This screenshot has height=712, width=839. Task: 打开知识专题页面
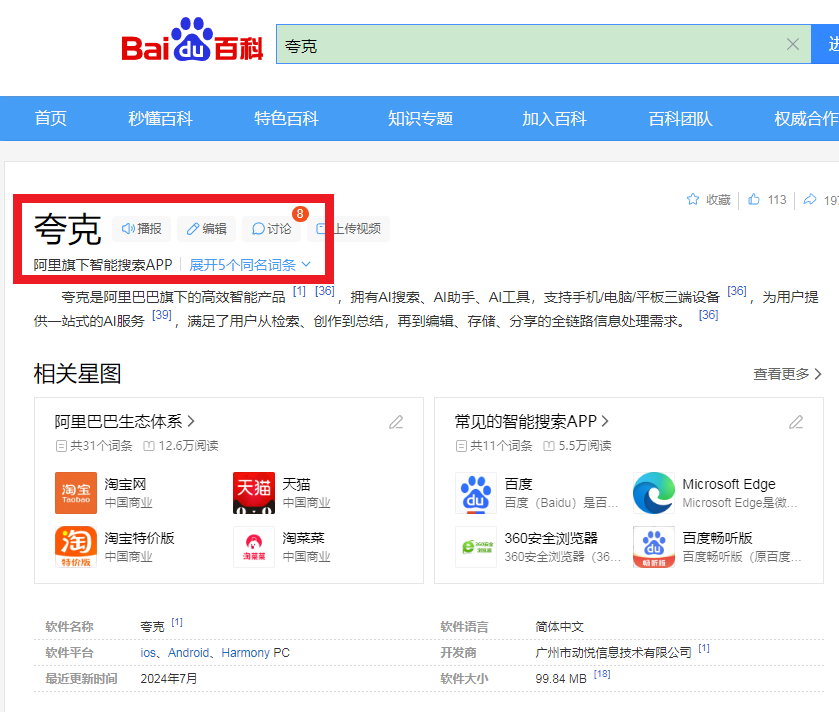click(420, 118)
